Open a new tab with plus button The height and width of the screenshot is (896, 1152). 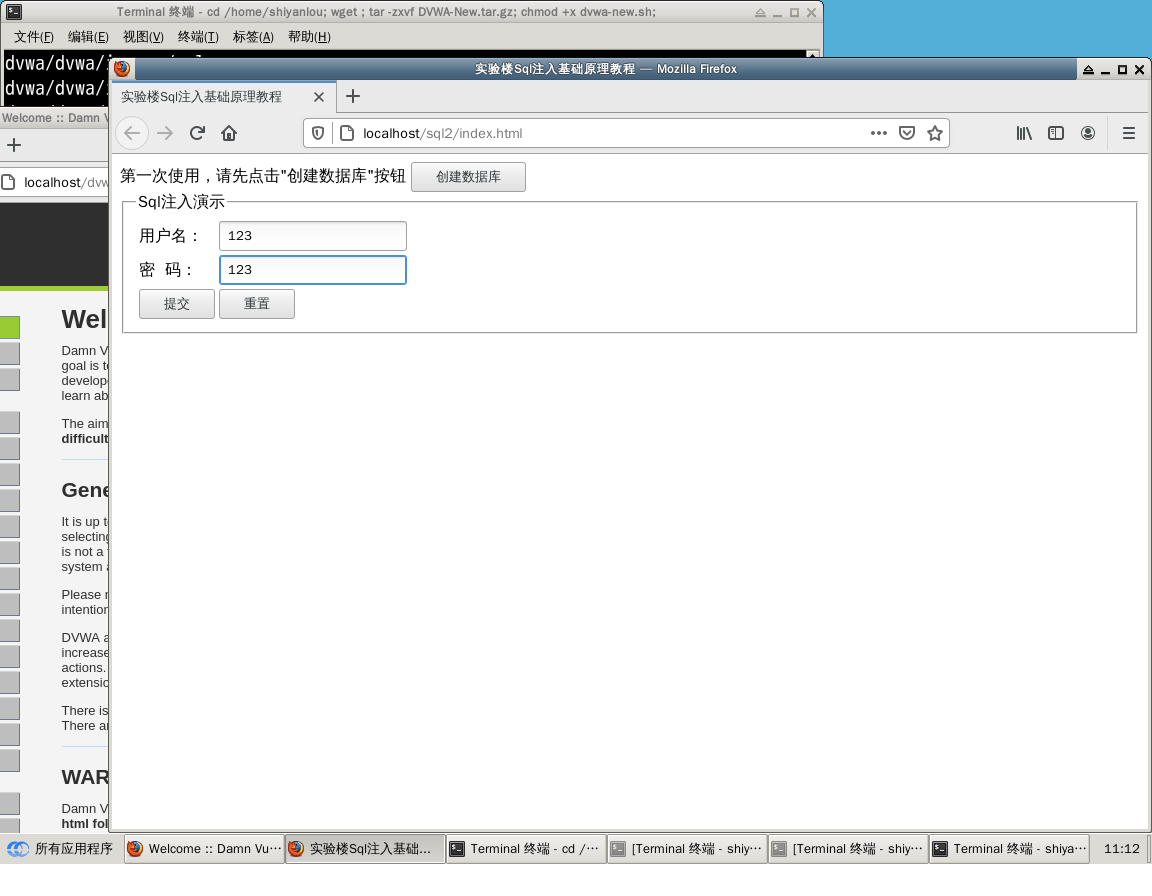352,97
